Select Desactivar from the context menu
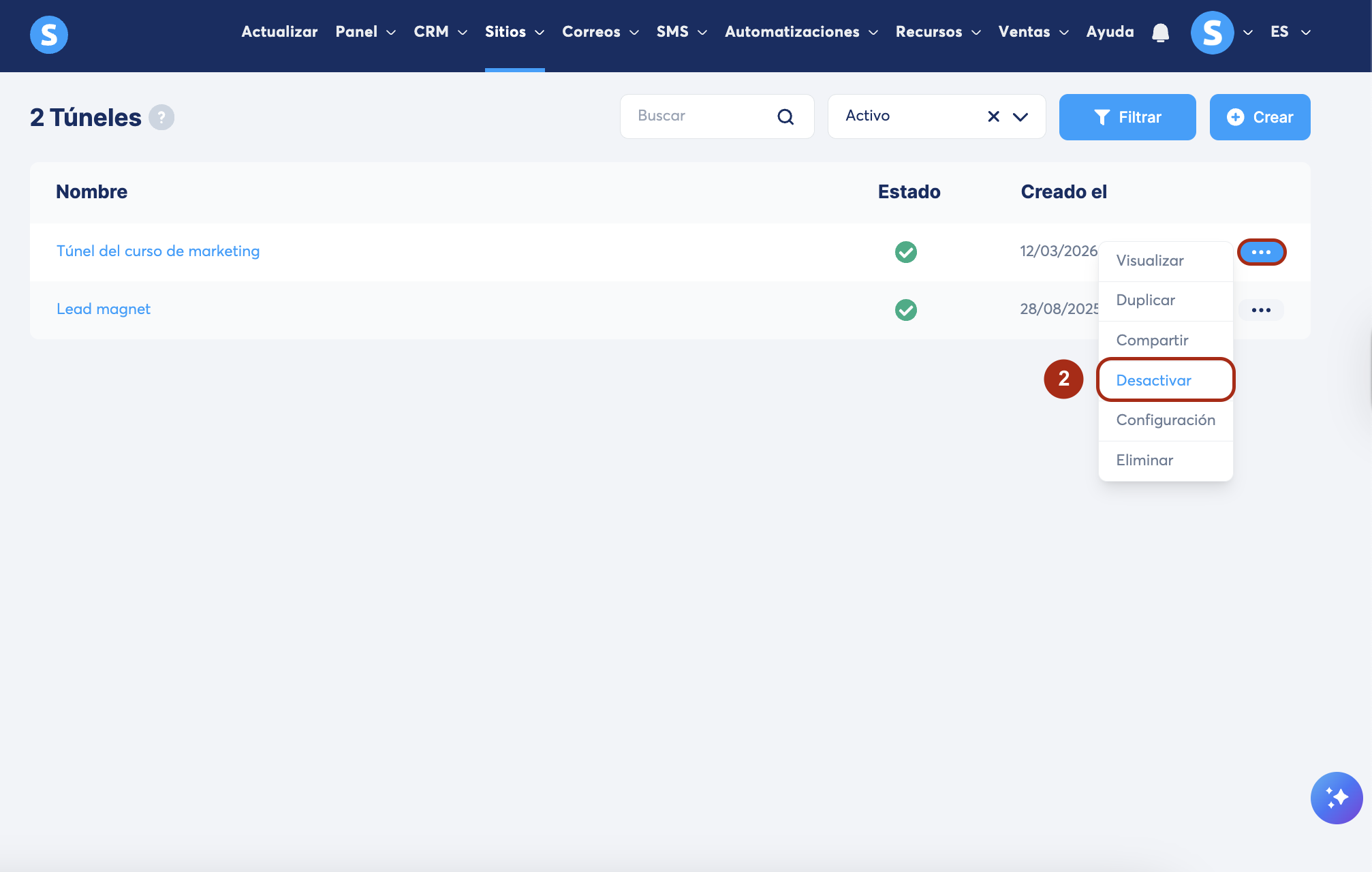 [1153, 380]
